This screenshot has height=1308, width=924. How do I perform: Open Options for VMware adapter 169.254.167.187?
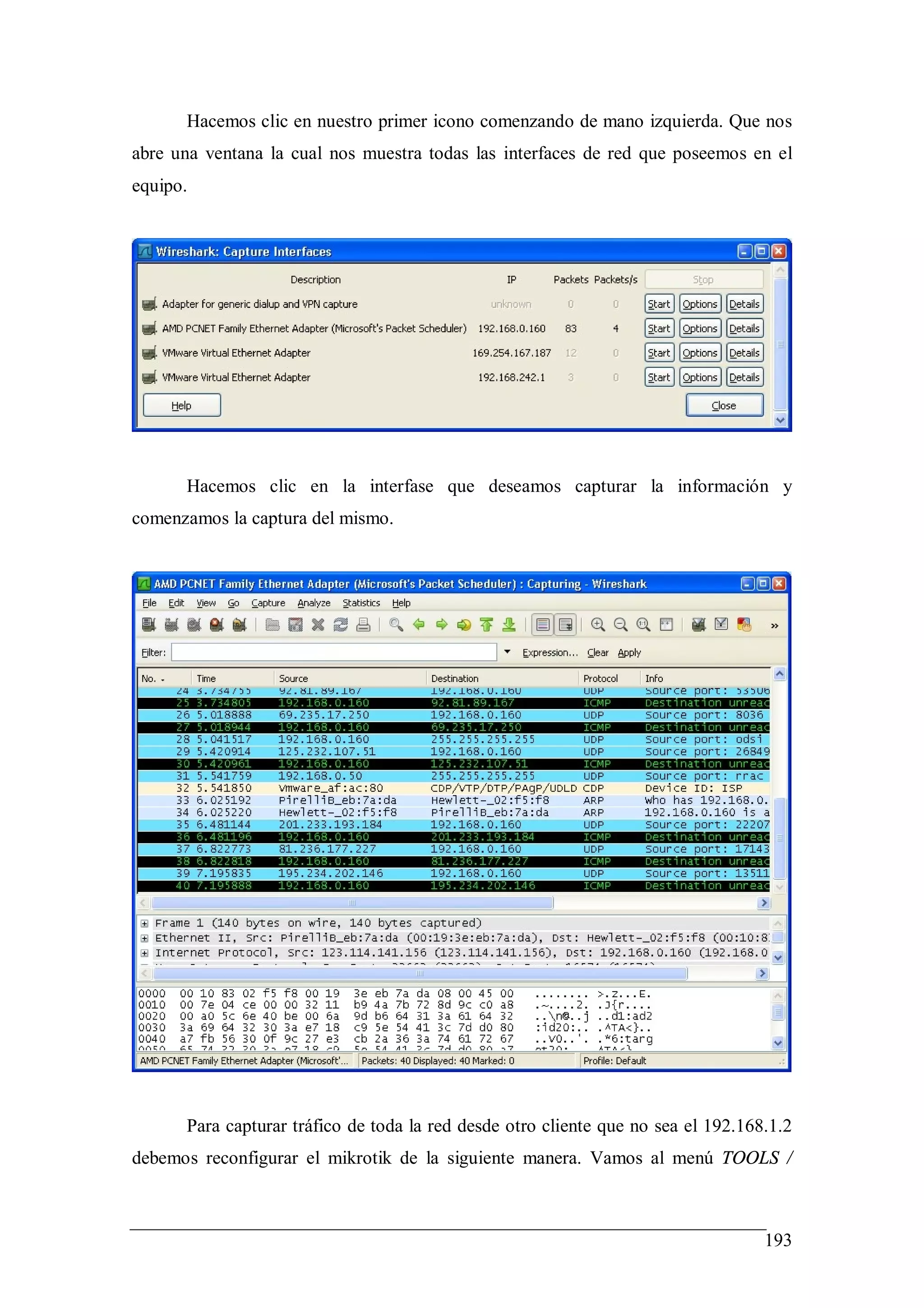click(x=700, y=353)
